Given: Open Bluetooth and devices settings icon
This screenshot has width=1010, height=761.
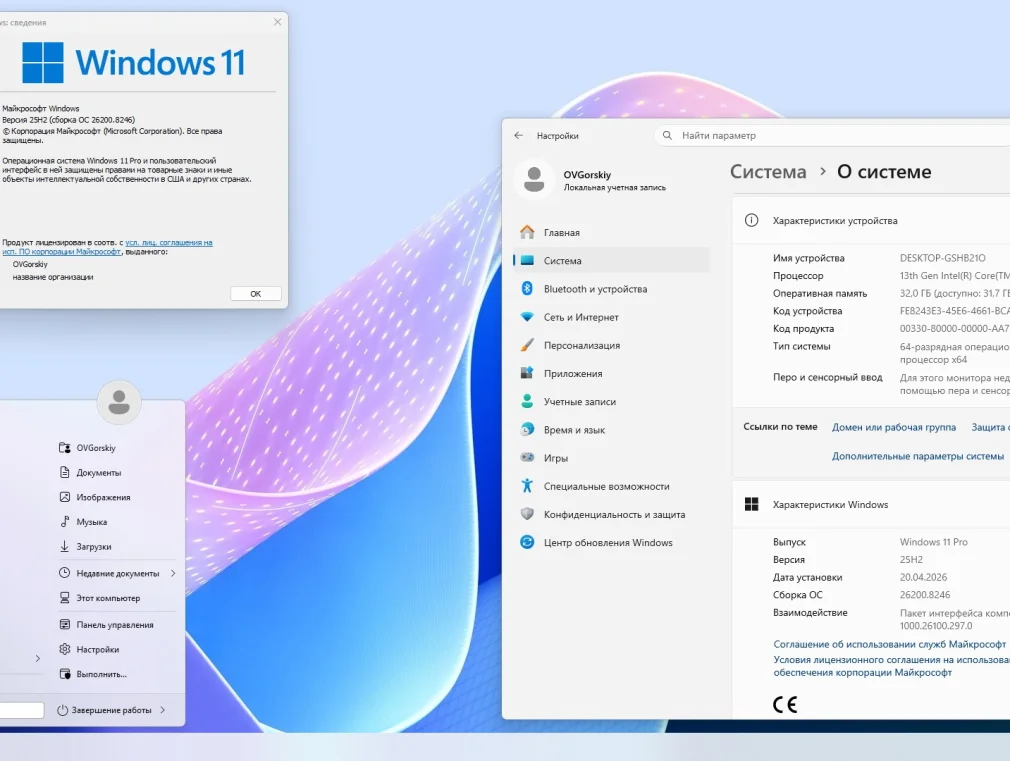Looking at the screenshot, I should pyautogui.click(x=527, y=289).
